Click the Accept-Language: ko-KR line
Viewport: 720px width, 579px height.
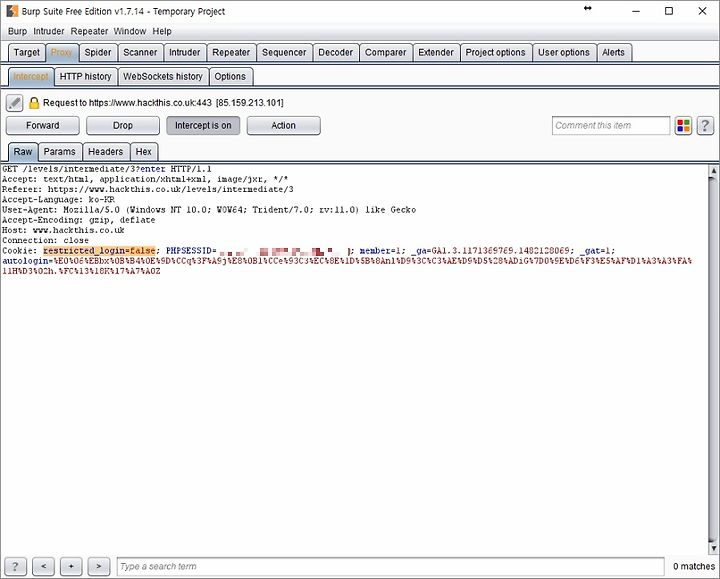pos(58,200)
